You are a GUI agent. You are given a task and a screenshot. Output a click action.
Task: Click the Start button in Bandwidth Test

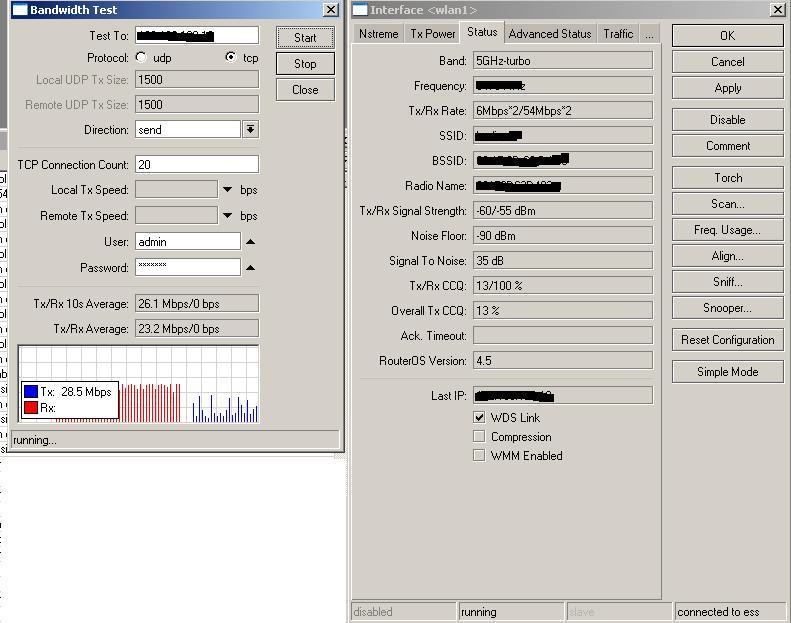[x=305, y=37]
